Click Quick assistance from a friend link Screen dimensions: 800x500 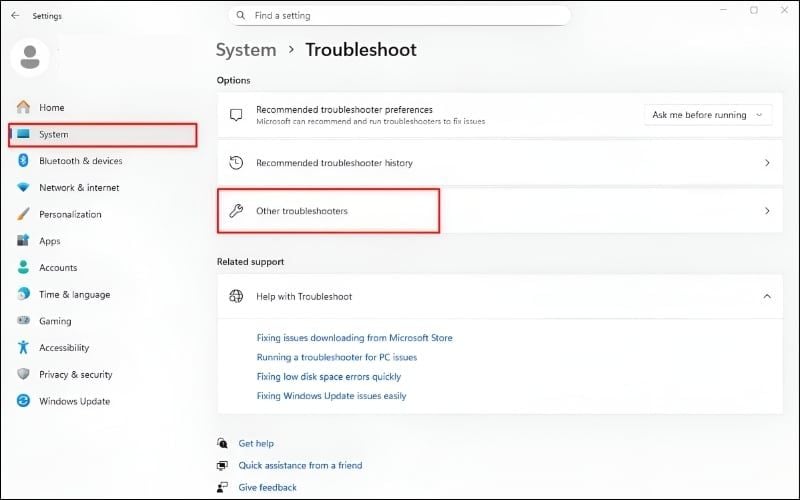point(300,465)
